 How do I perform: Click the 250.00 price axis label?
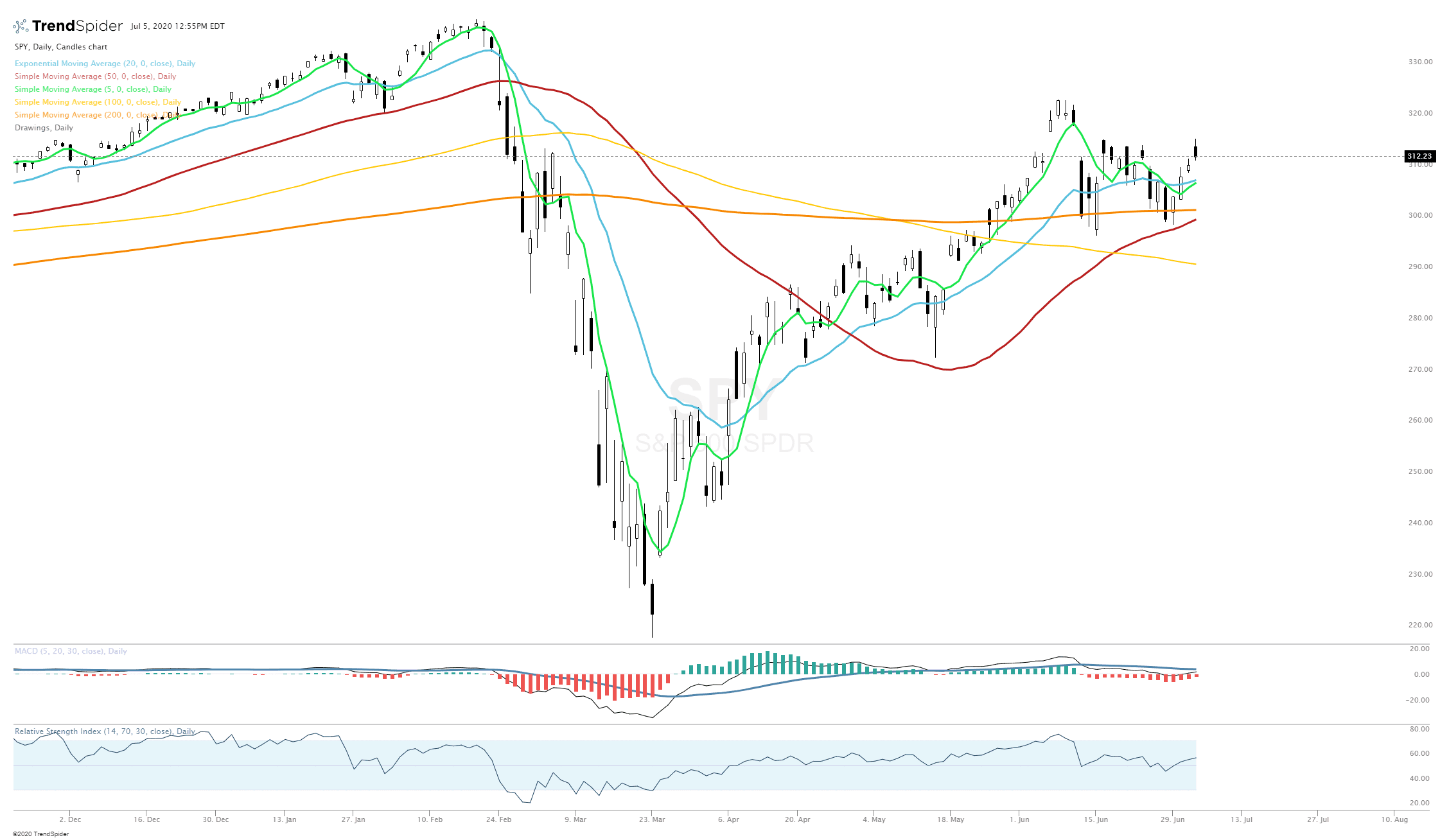tap(1420, 471)
